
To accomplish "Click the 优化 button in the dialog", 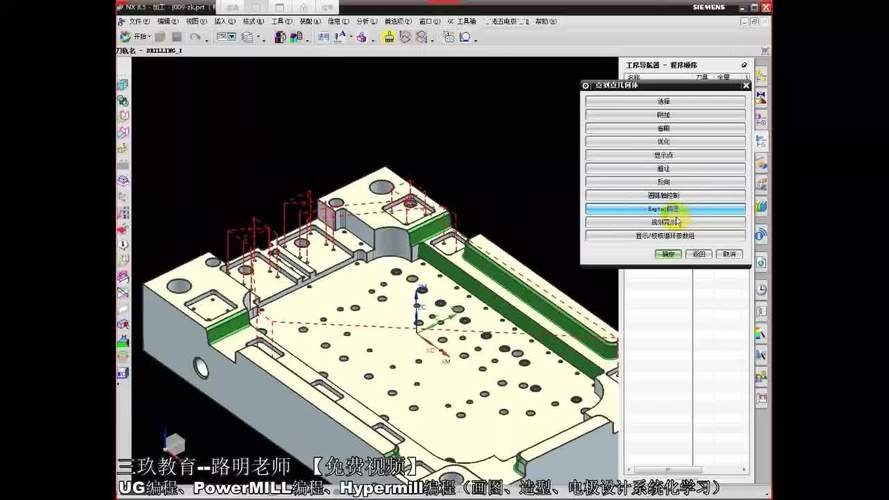I will [x=665, y=142].
